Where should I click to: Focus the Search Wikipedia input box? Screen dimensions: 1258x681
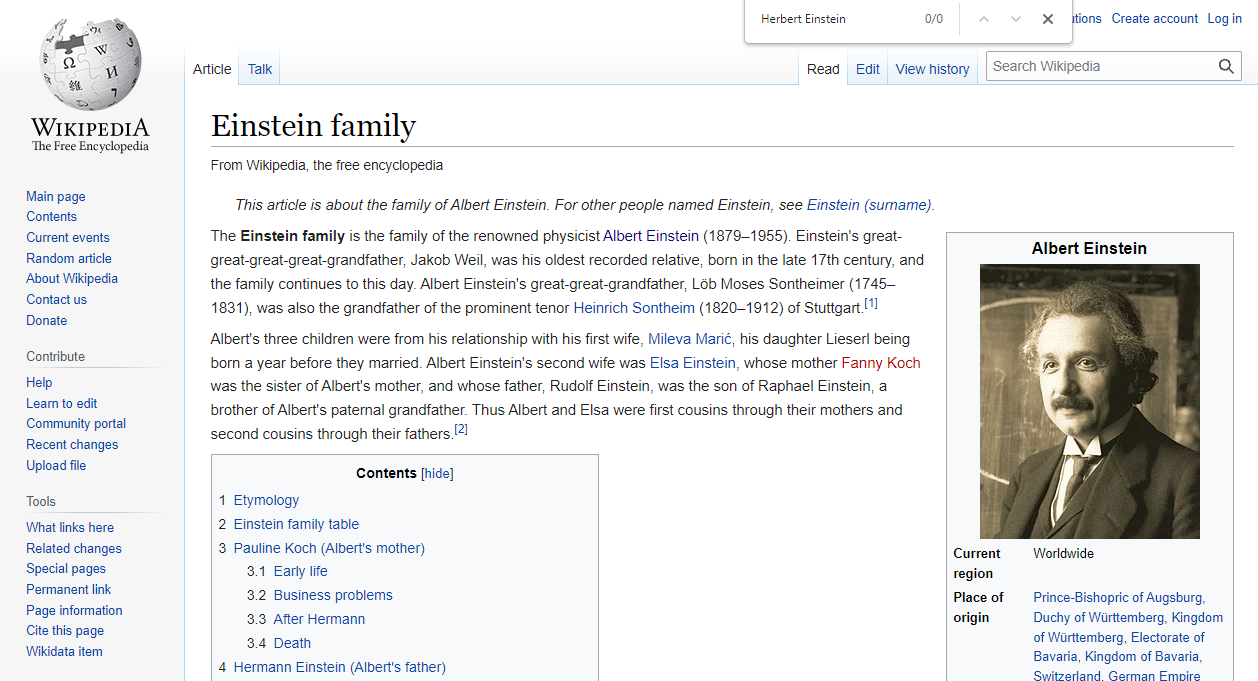pyautogui.click(x=1101, y=67)
